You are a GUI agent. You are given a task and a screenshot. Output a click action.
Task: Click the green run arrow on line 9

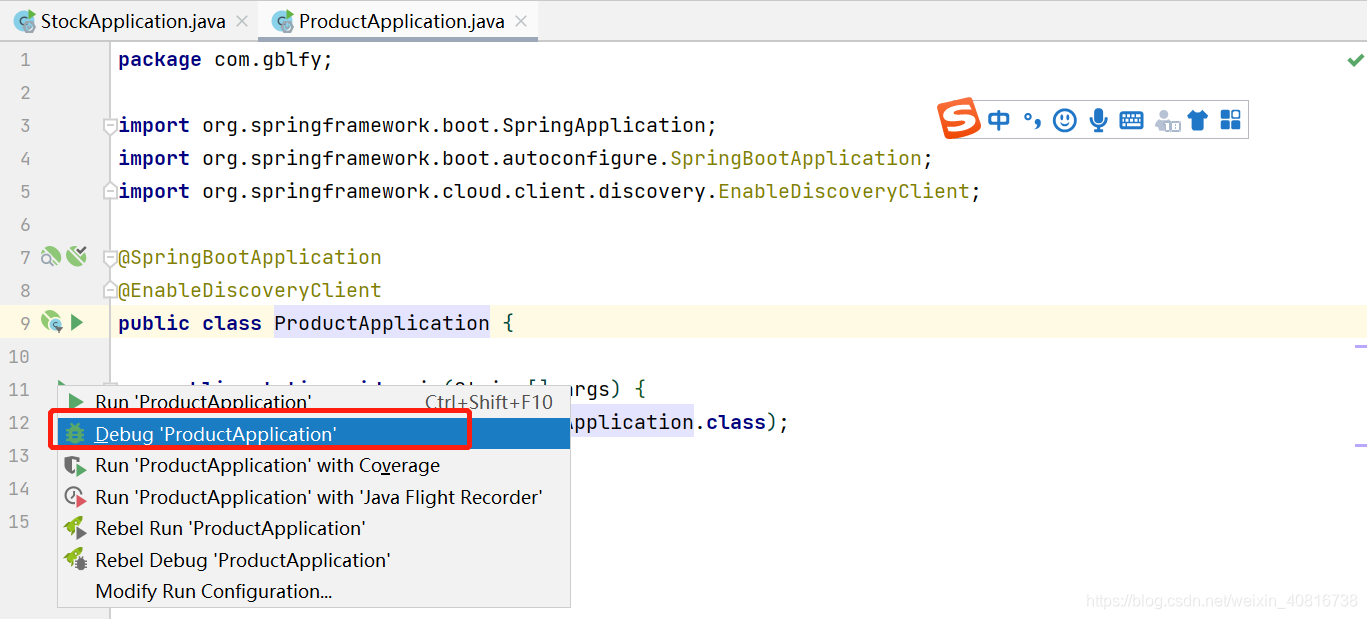click(77, 322)
